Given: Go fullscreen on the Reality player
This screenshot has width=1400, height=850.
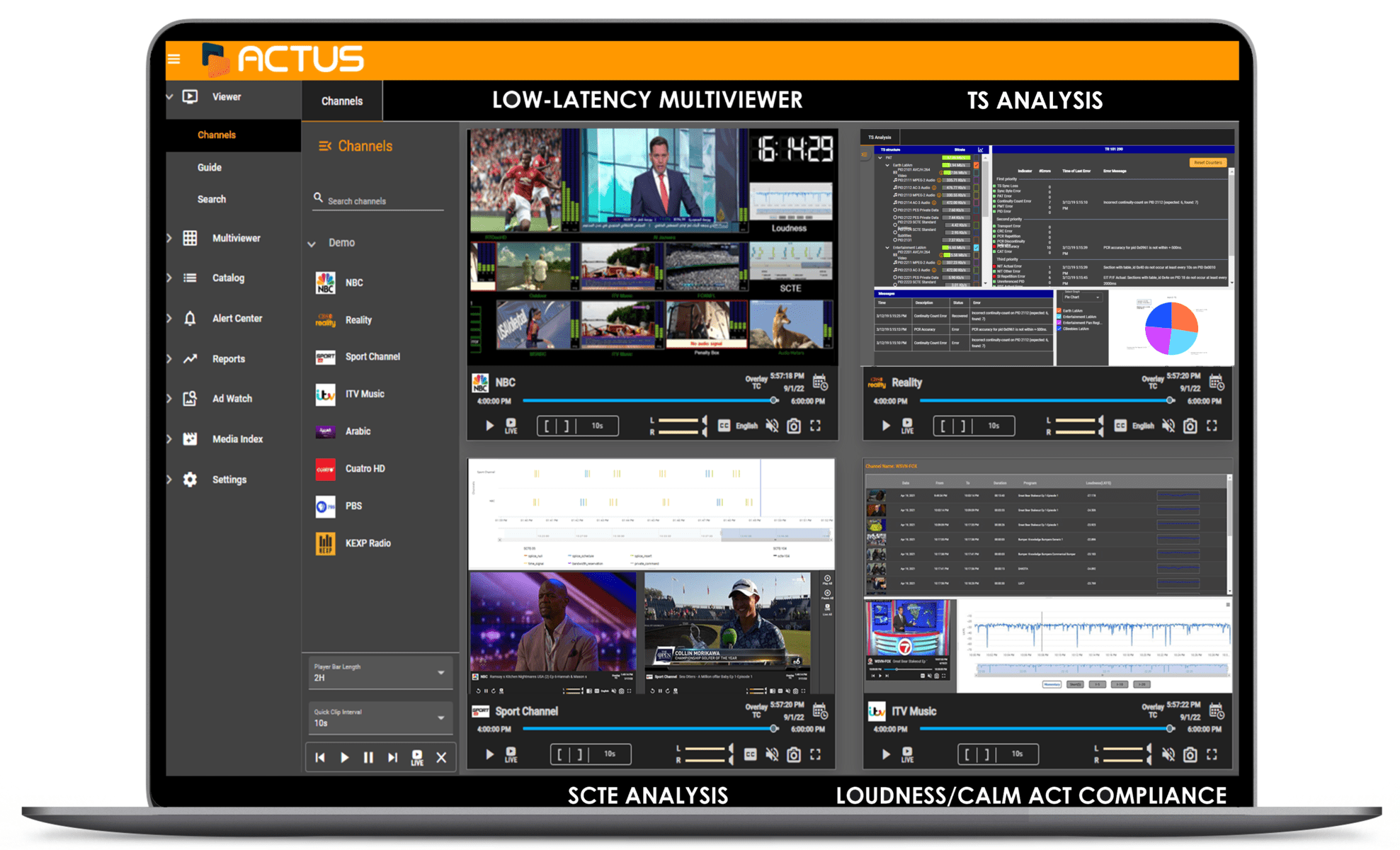Looking at the screenshot, I should click(x=1212, y=426).
